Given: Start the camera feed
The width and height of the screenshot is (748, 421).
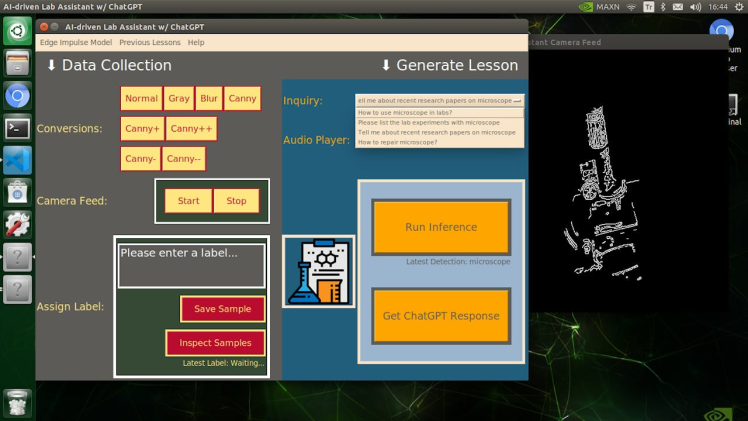Looking at the screenshot, I should pos(188,201).
